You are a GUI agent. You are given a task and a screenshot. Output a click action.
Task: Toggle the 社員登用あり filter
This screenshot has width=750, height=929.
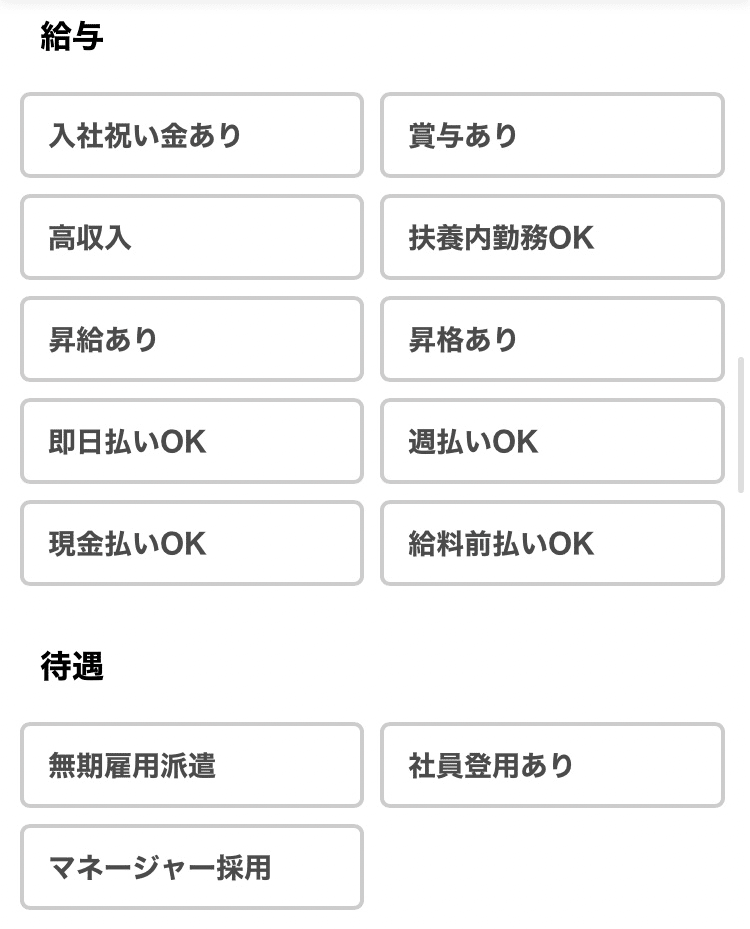click(551, 765)
